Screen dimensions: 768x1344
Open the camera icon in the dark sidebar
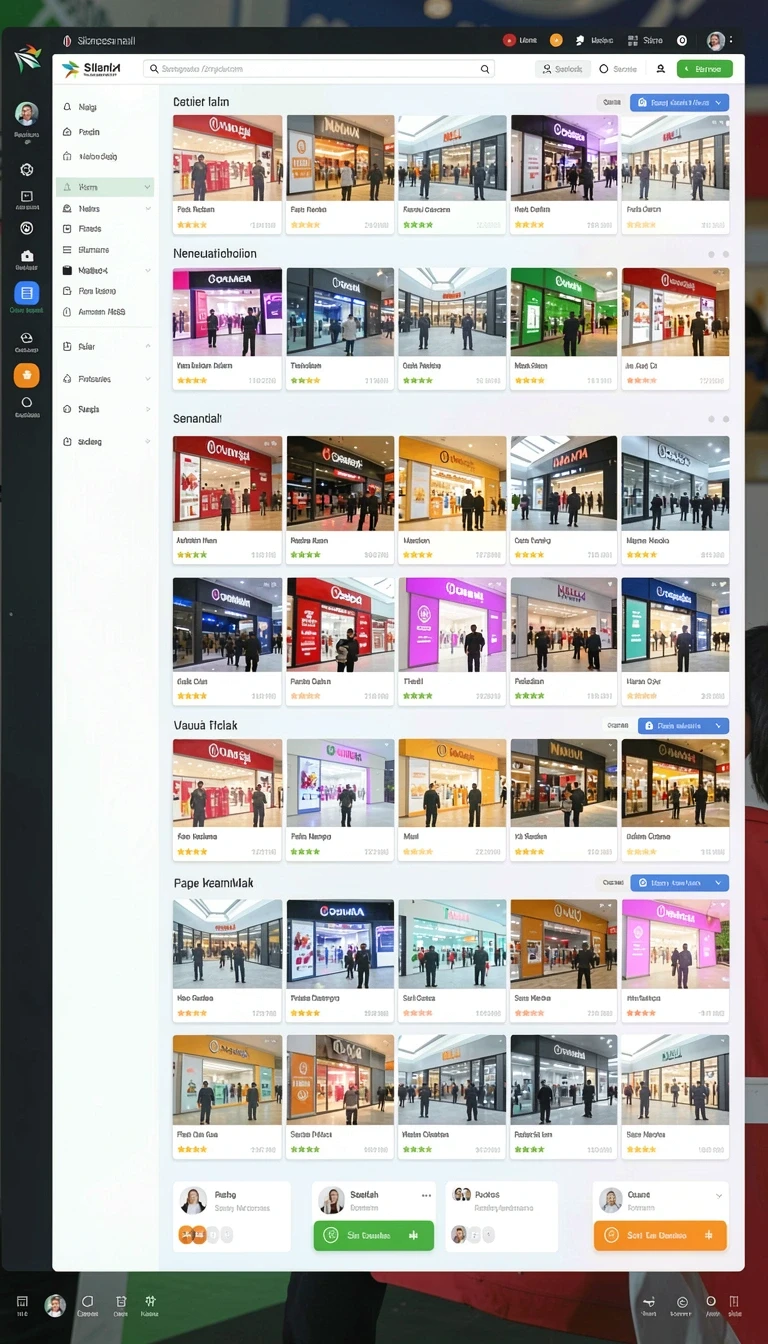[x=27, y=255]
